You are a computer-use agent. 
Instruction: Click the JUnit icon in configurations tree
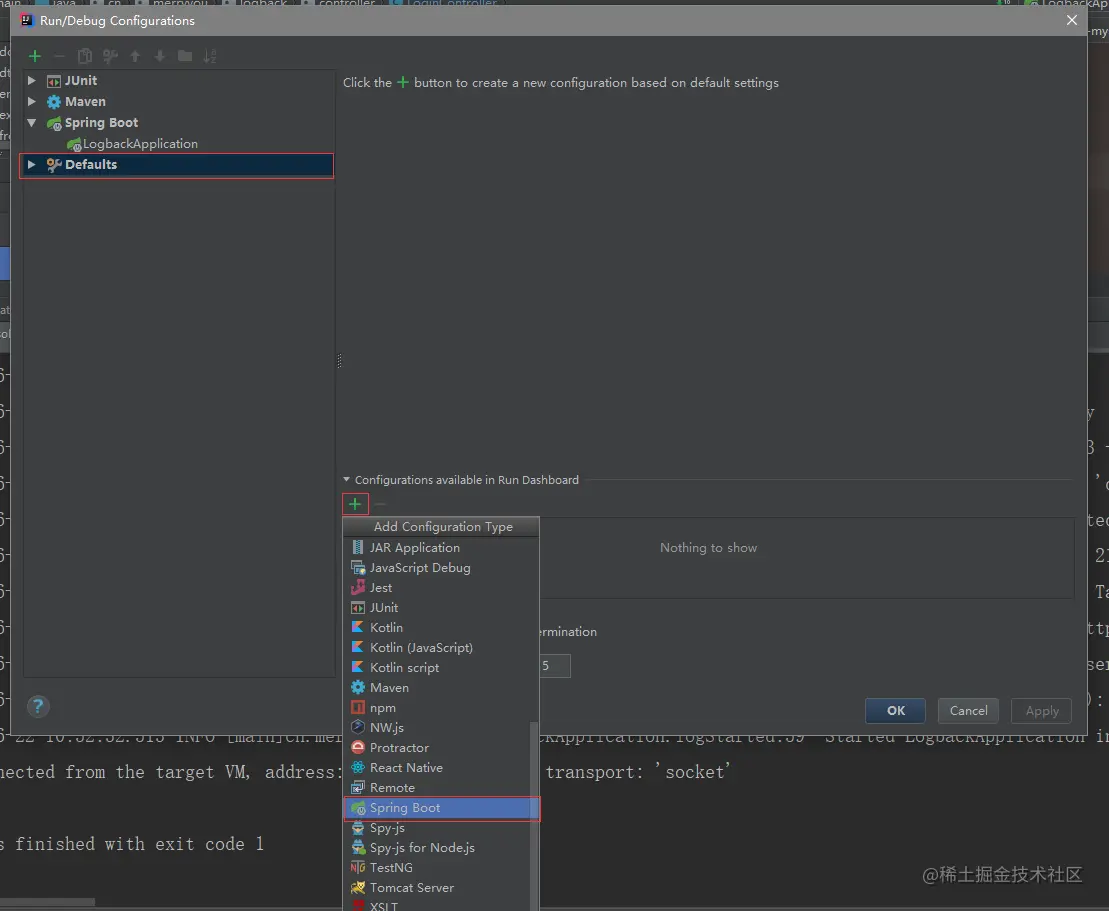(54, 81)
